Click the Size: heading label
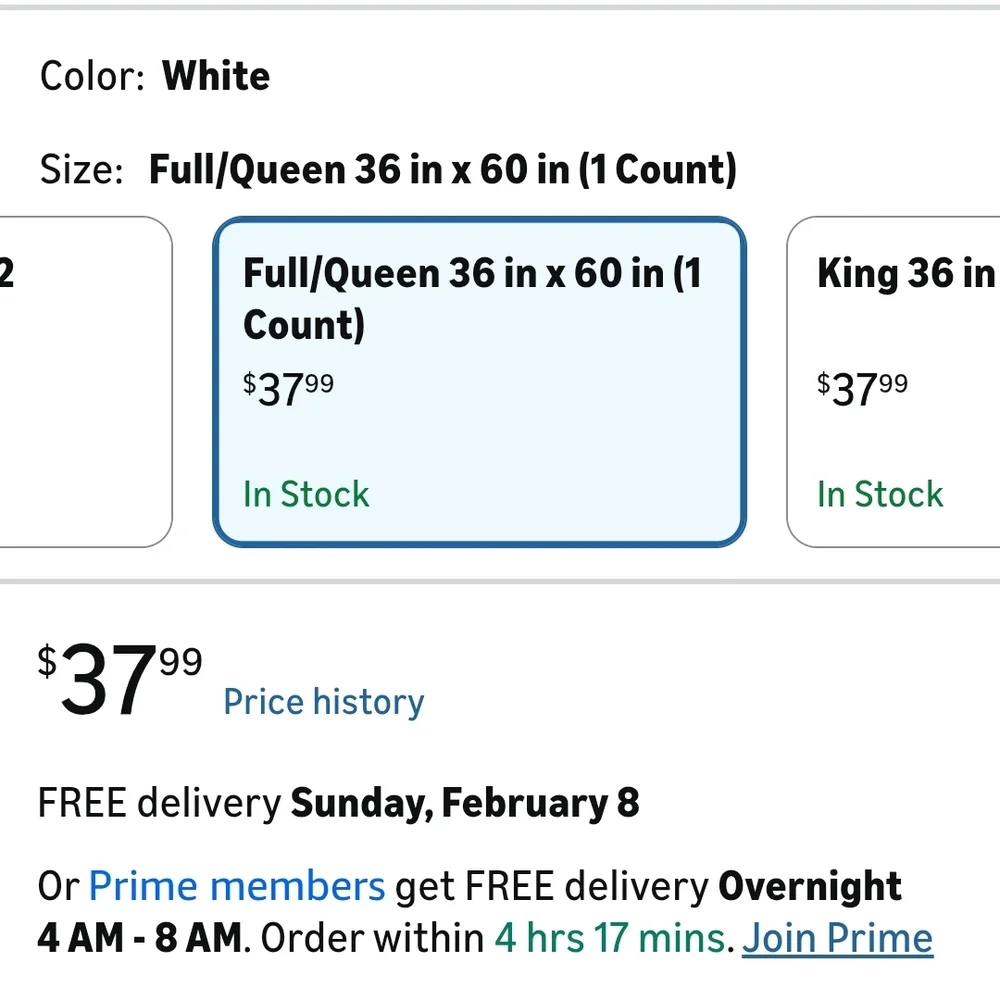This screenshot has height=1000, width=1000. click(82, 170)
